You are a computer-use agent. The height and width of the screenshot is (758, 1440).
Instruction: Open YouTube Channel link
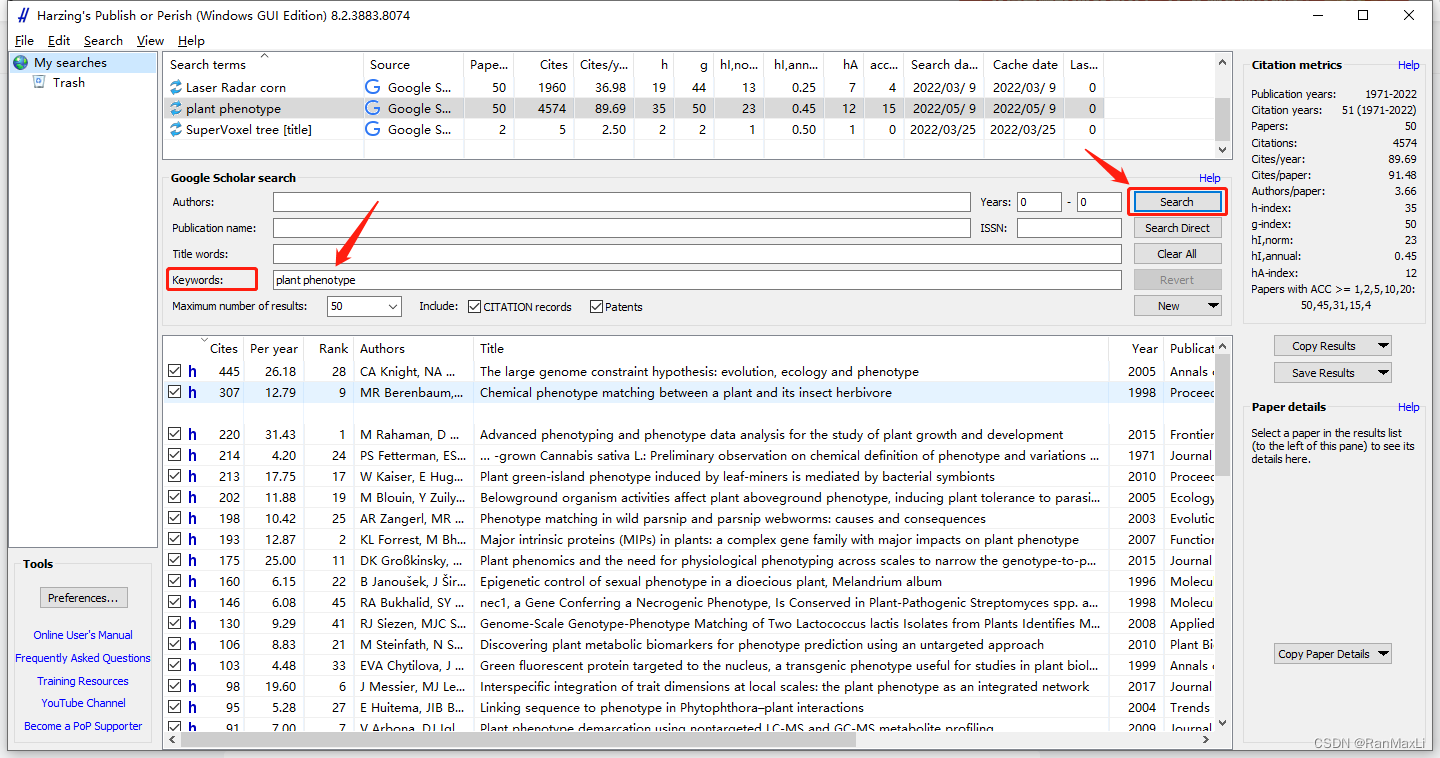point(83,703)
